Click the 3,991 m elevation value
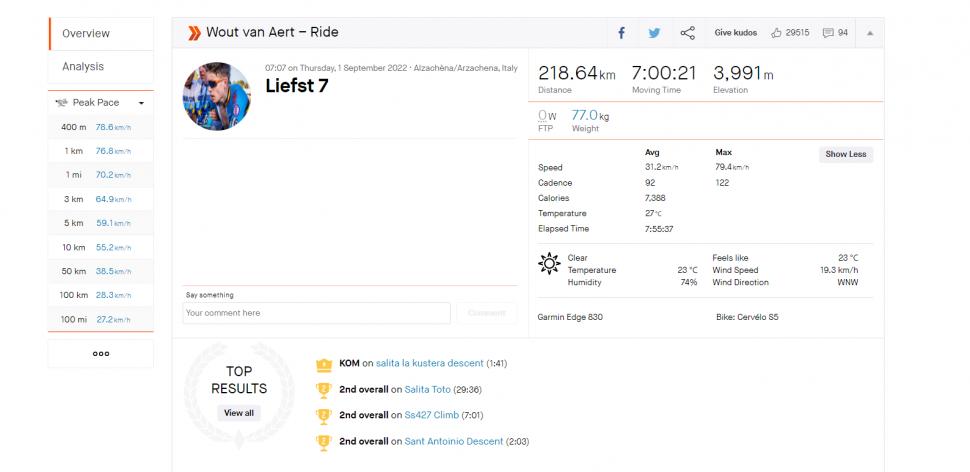Image resolution: width=970 pixels, height=472 pixels. point(743,74)
